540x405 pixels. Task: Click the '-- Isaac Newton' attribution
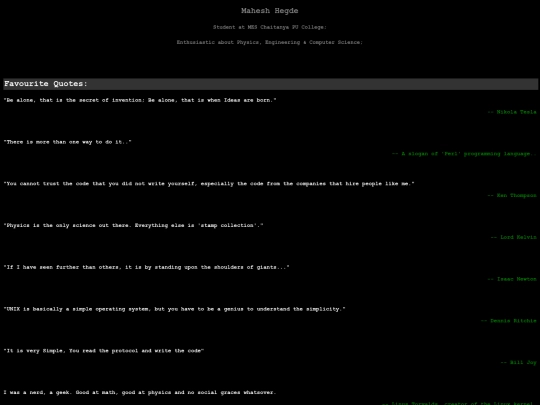coord(512,279)
